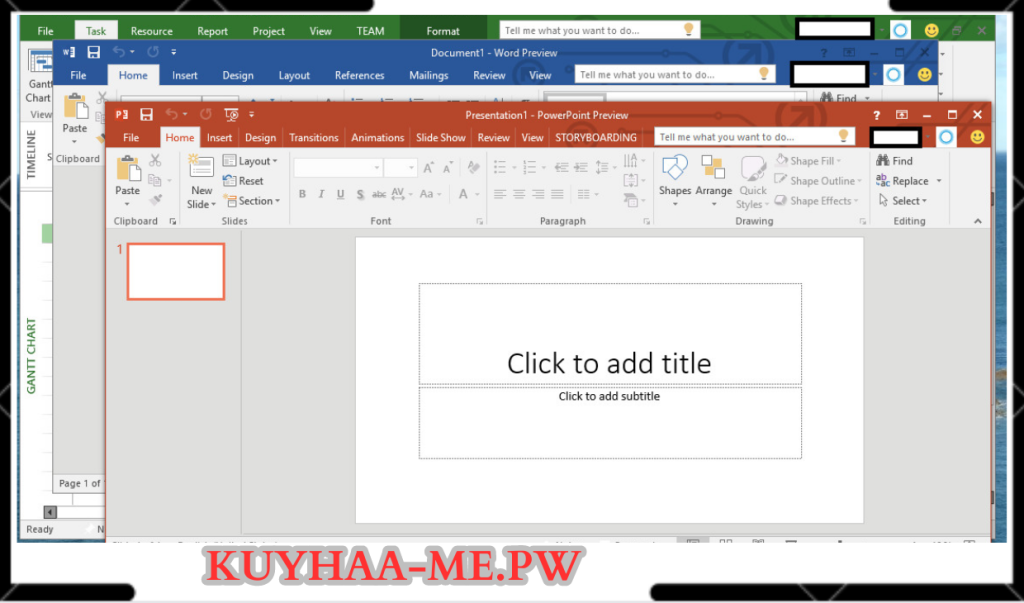The image size is (1024, 603).
Task: Click the Paste icon in PowerPoint ribbon
Action: 128,169
